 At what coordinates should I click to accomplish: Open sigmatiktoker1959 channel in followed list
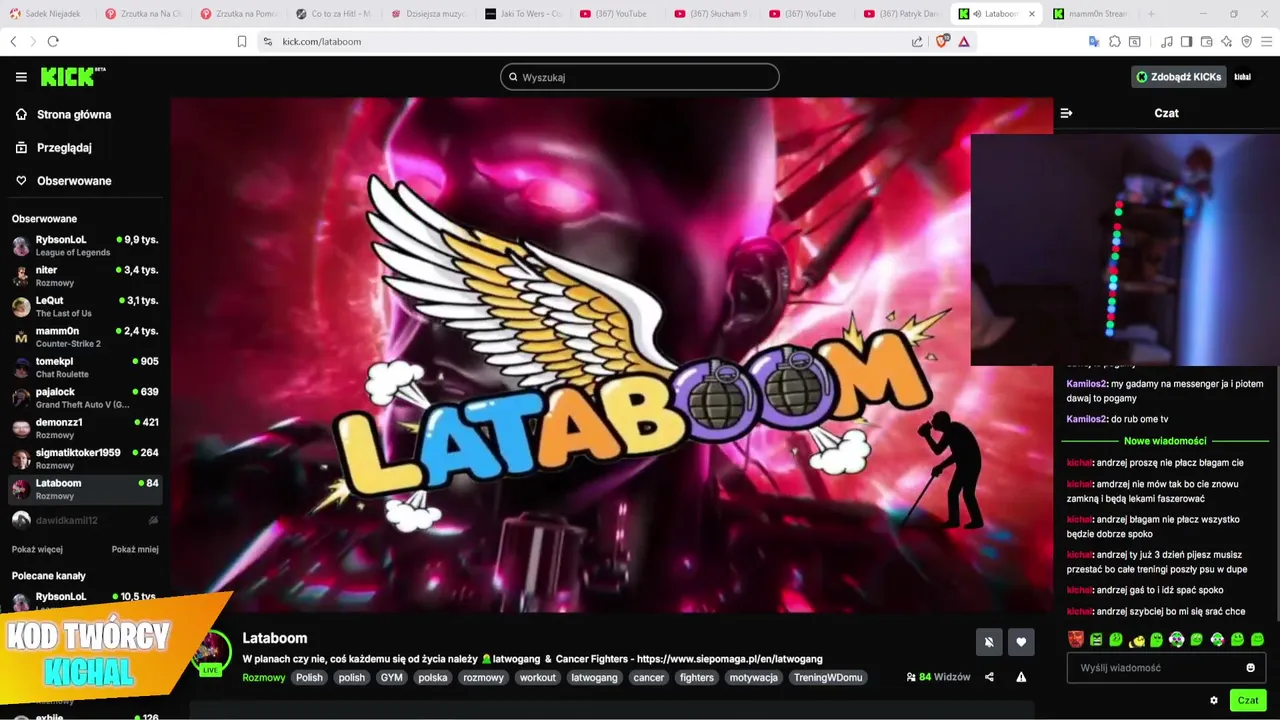click(85, 458)
